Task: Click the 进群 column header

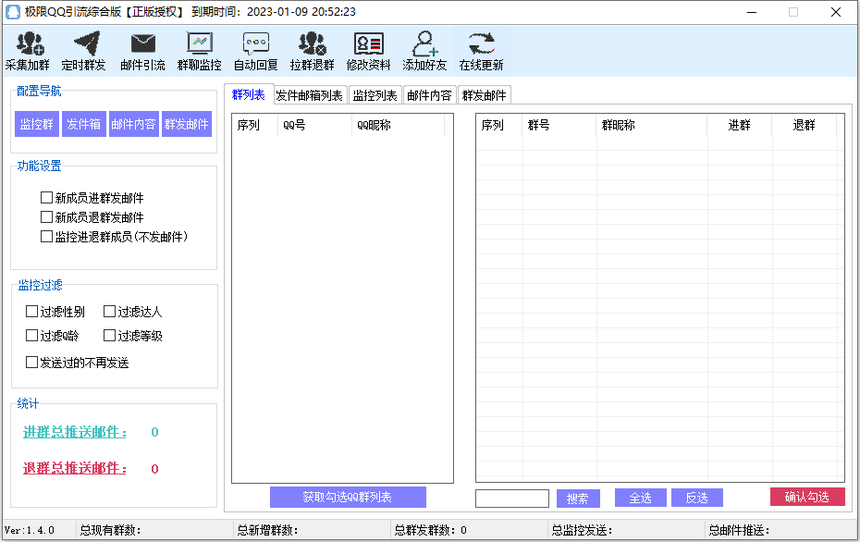Action: point(739,125)
